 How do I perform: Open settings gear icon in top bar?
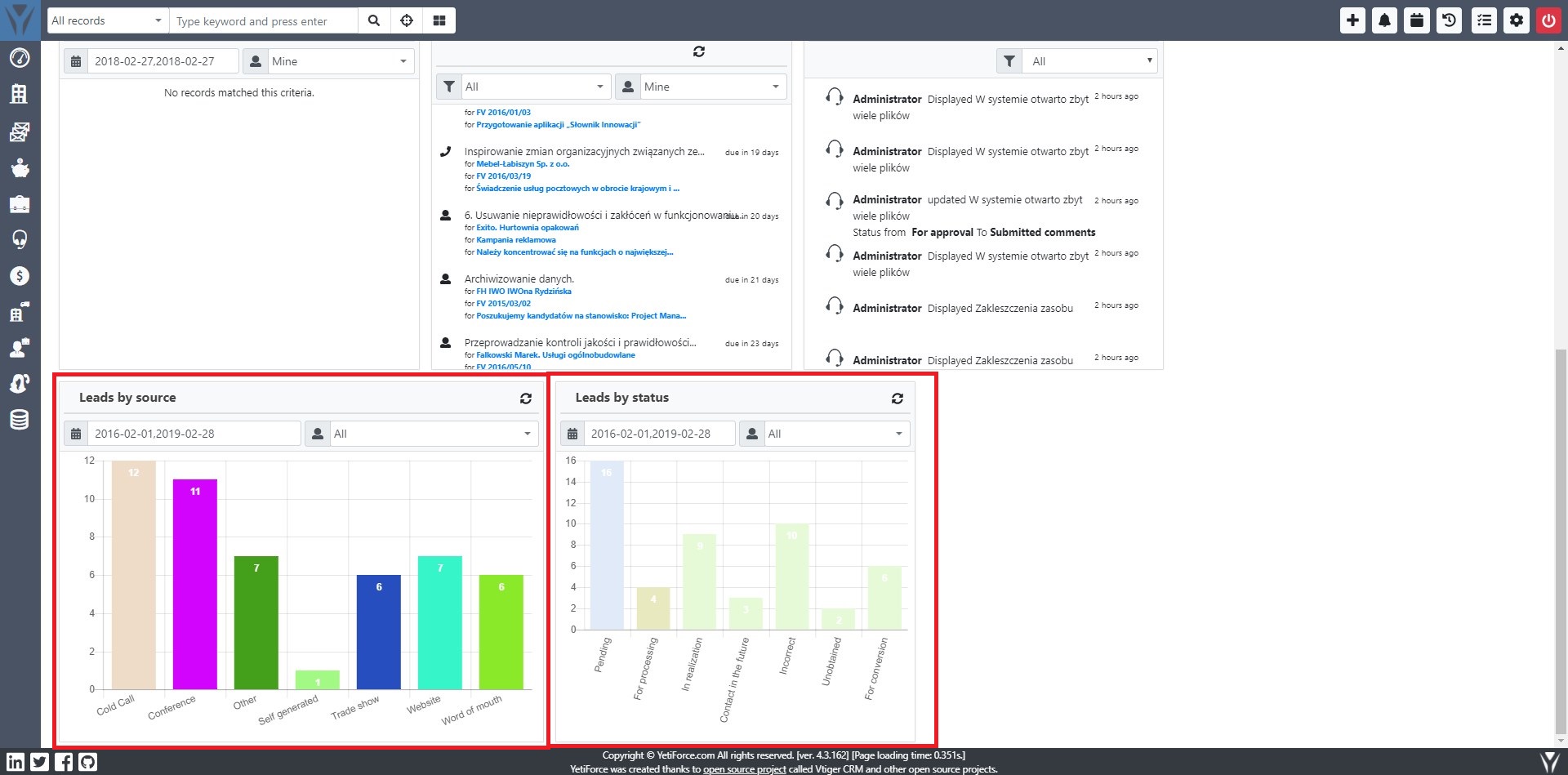click(x=1517, y=20)
